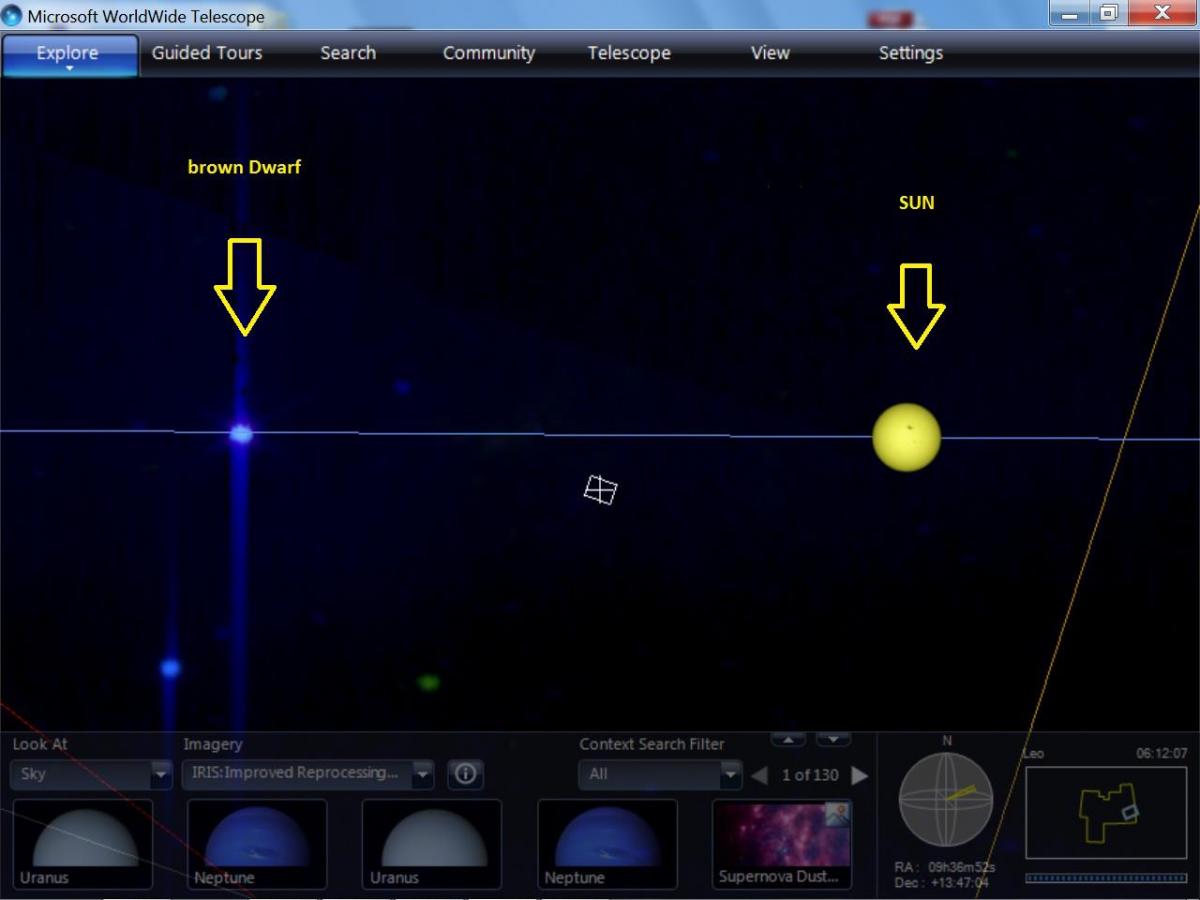Open the Guided Tours tab
This screenshot has height=900, width=1200.
207,53
